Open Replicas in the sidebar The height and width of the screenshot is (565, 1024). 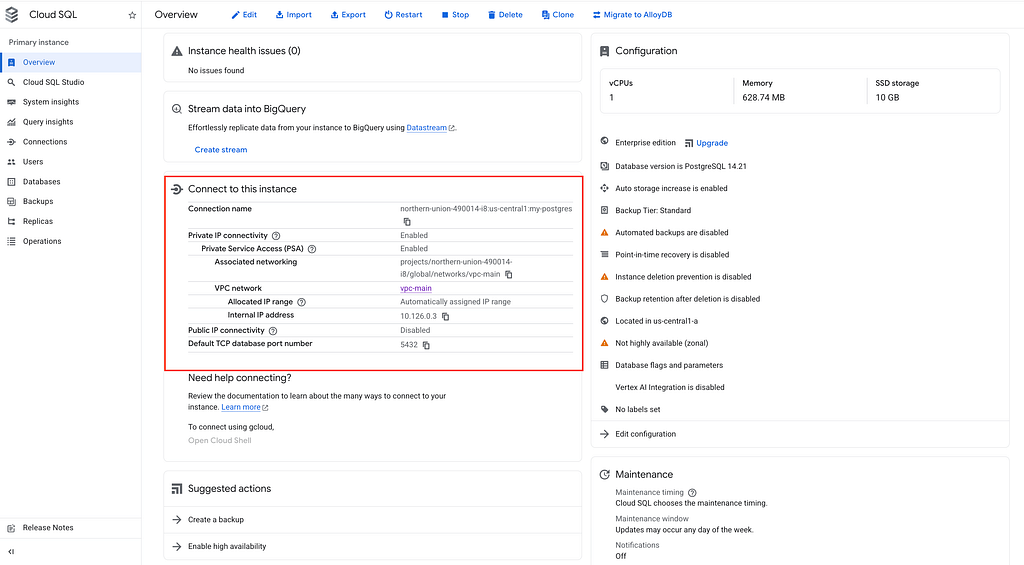point(71,221)
